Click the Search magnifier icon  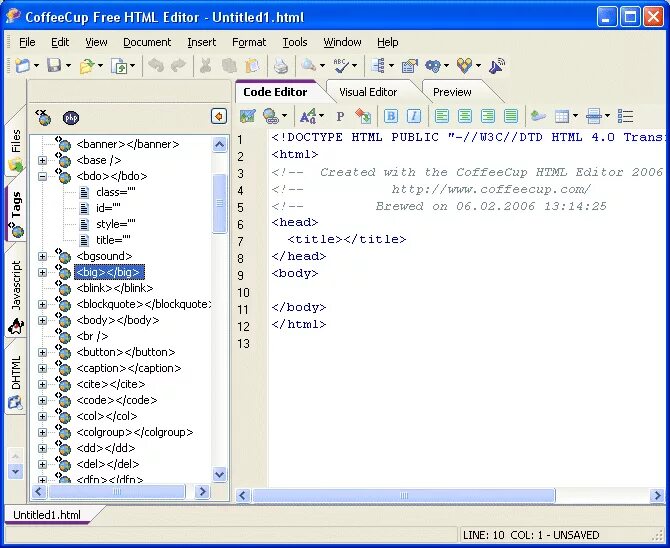tap(309, 66)
